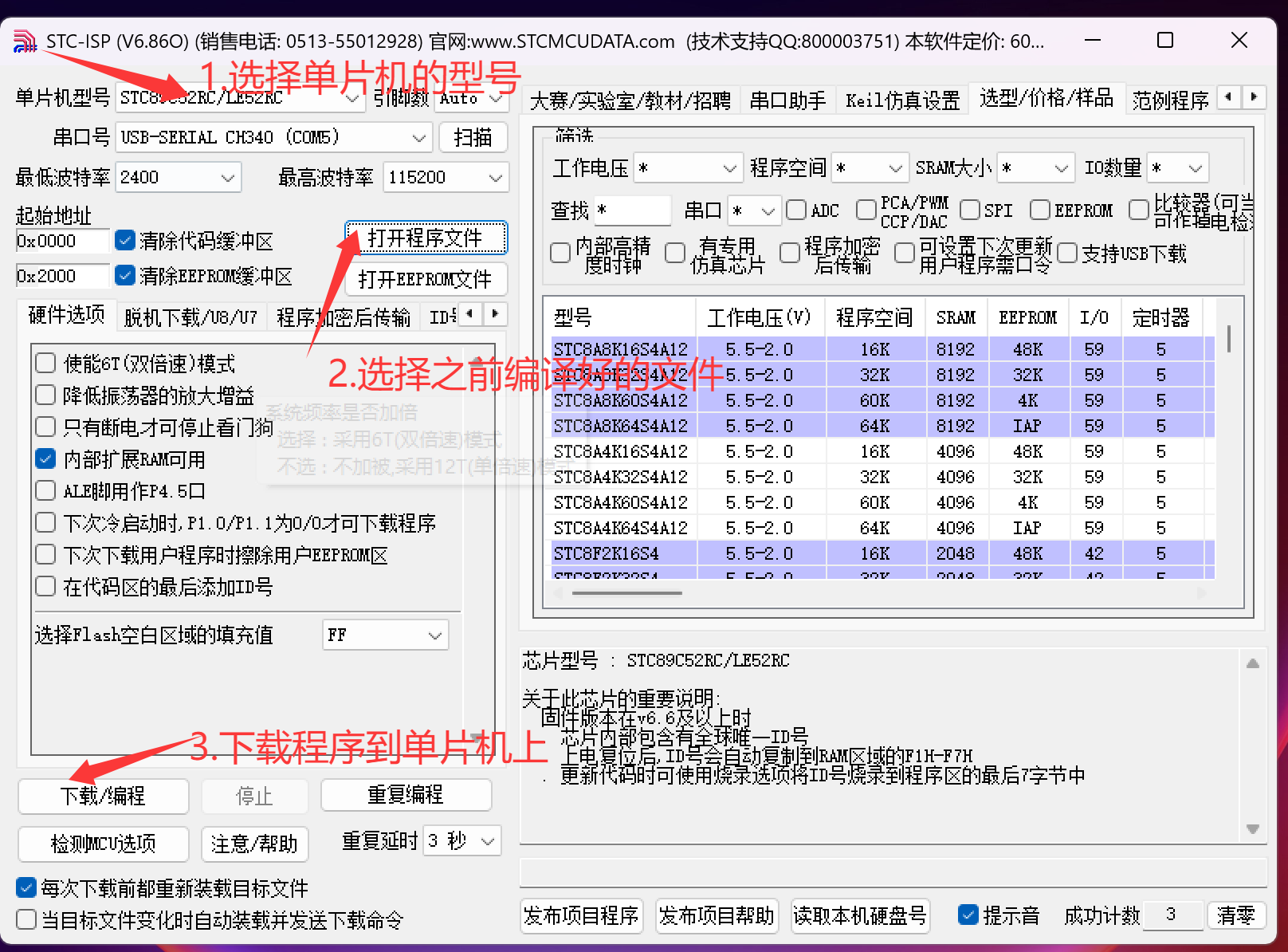The image size is (1288, 952).
Task: Open 范例程序 tab
Action: (1170, 100)
